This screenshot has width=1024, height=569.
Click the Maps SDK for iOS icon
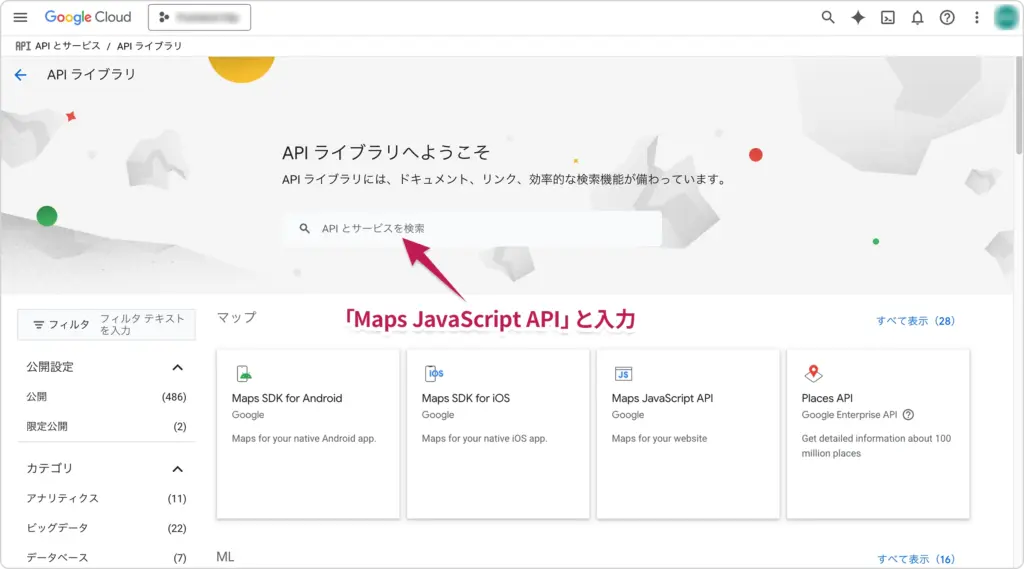pos(434,374)
